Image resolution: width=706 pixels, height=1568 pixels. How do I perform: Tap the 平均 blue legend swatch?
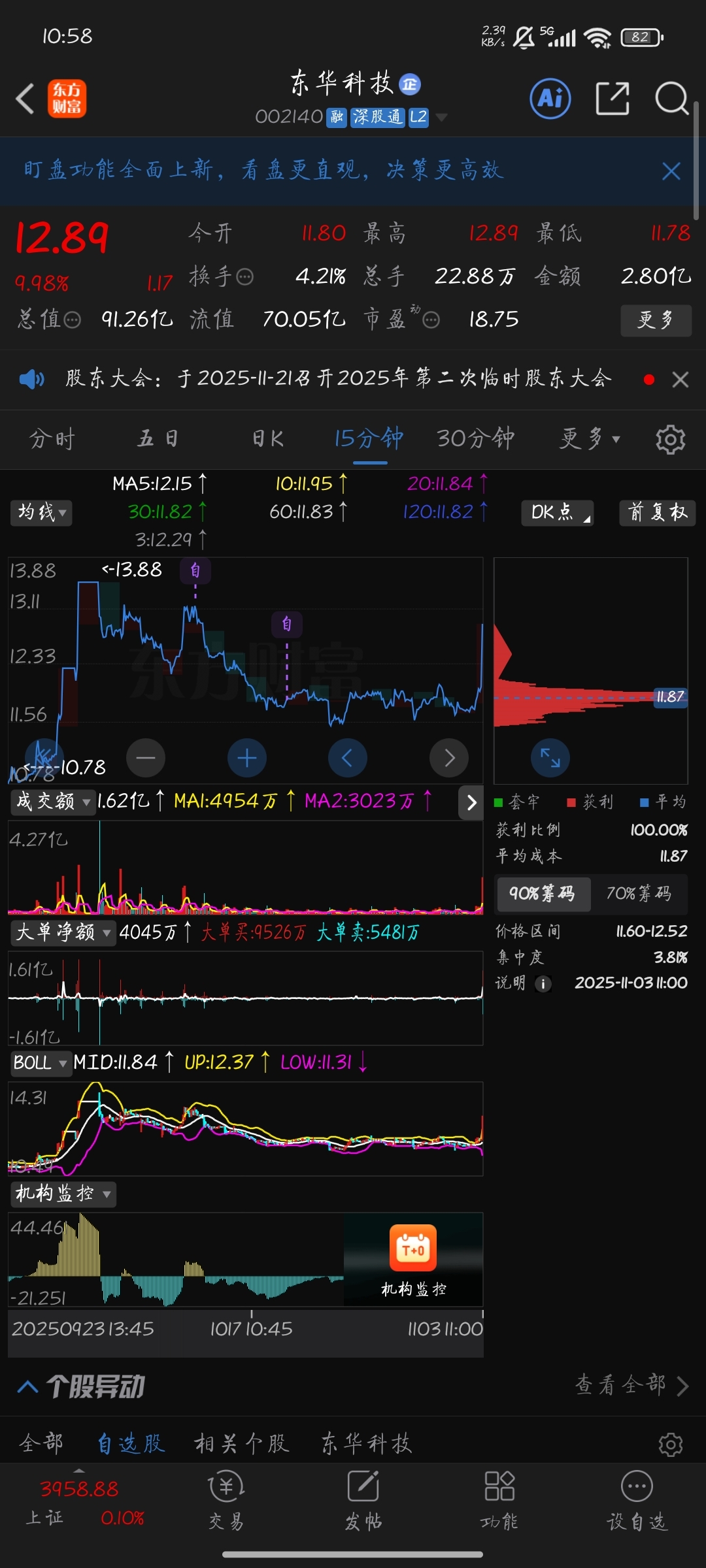[x=645, y=802]
